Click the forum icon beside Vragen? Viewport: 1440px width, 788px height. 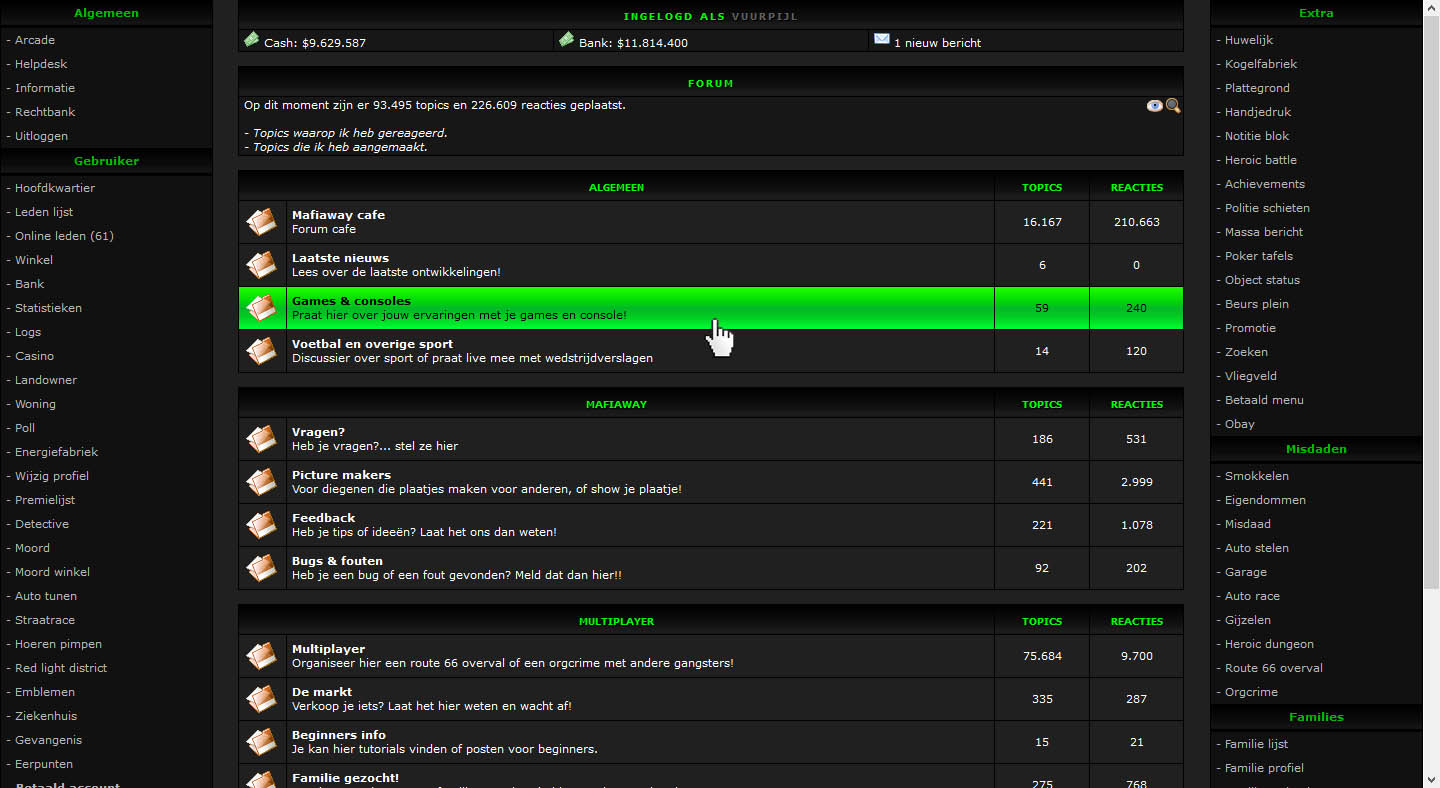(262, 439)
